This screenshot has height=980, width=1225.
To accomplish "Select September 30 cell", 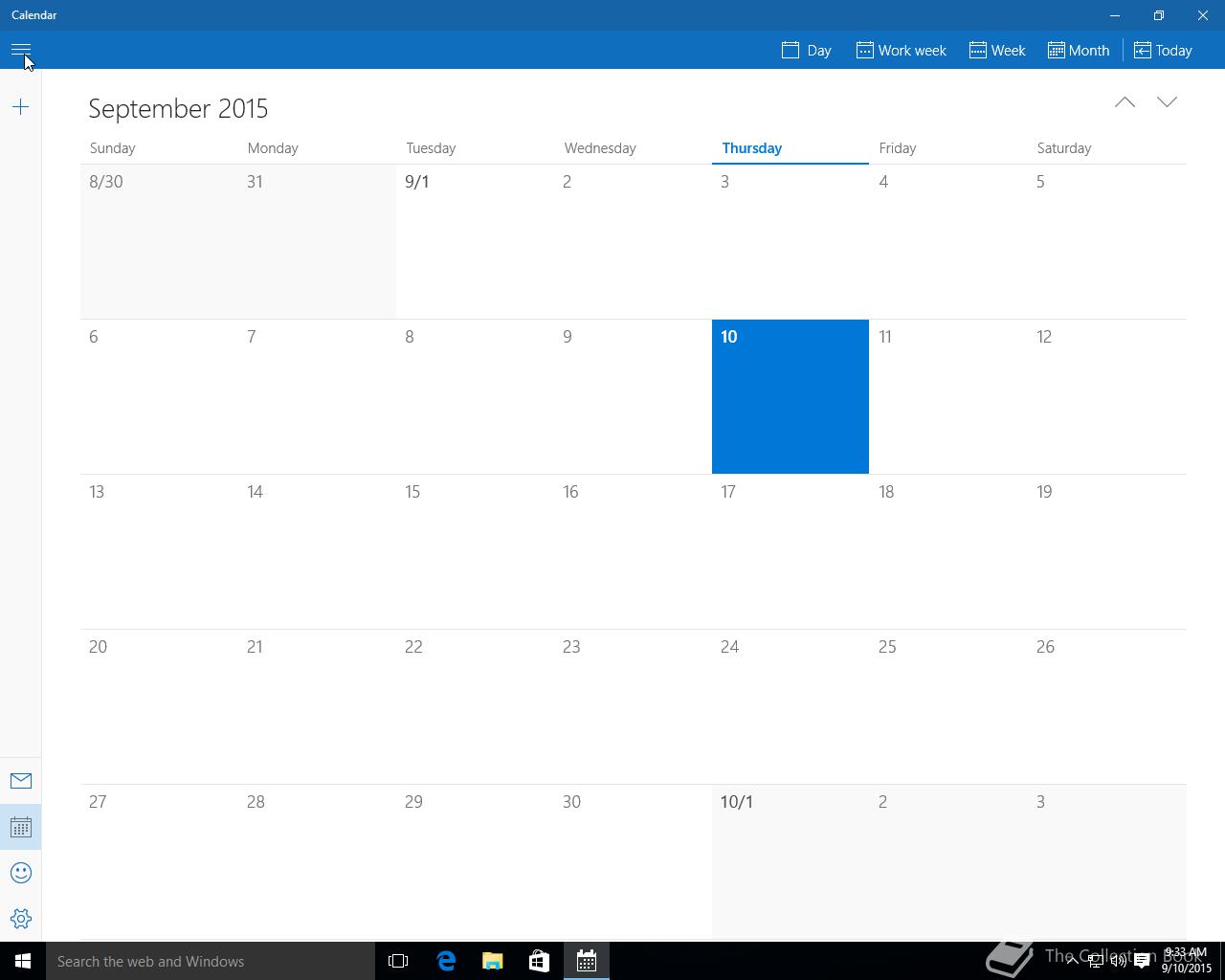I will tap(633, 861).
